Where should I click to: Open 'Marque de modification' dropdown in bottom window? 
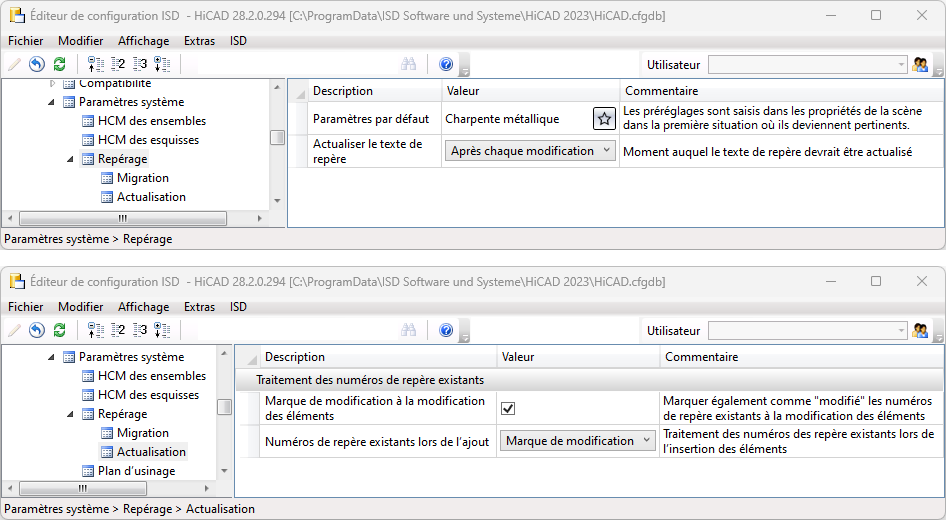577,441
